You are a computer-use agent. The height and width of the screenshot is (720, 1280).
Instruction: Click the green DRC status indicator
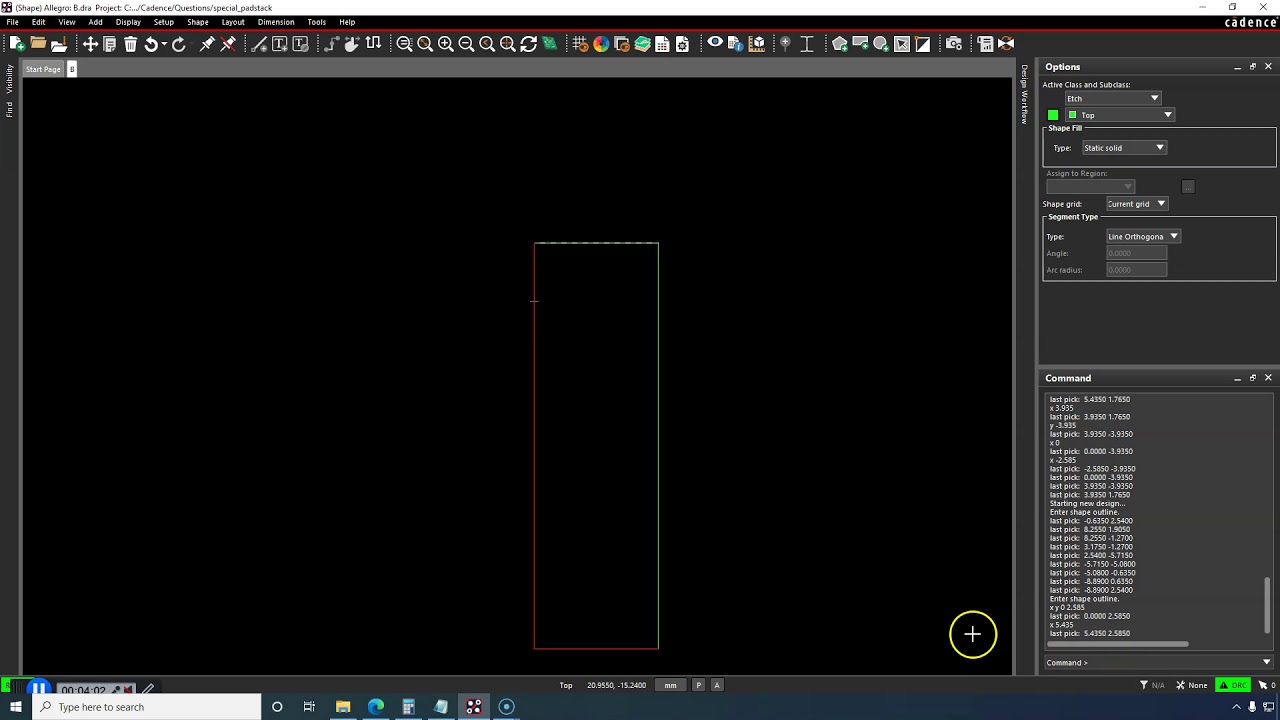coord(1234,685)
